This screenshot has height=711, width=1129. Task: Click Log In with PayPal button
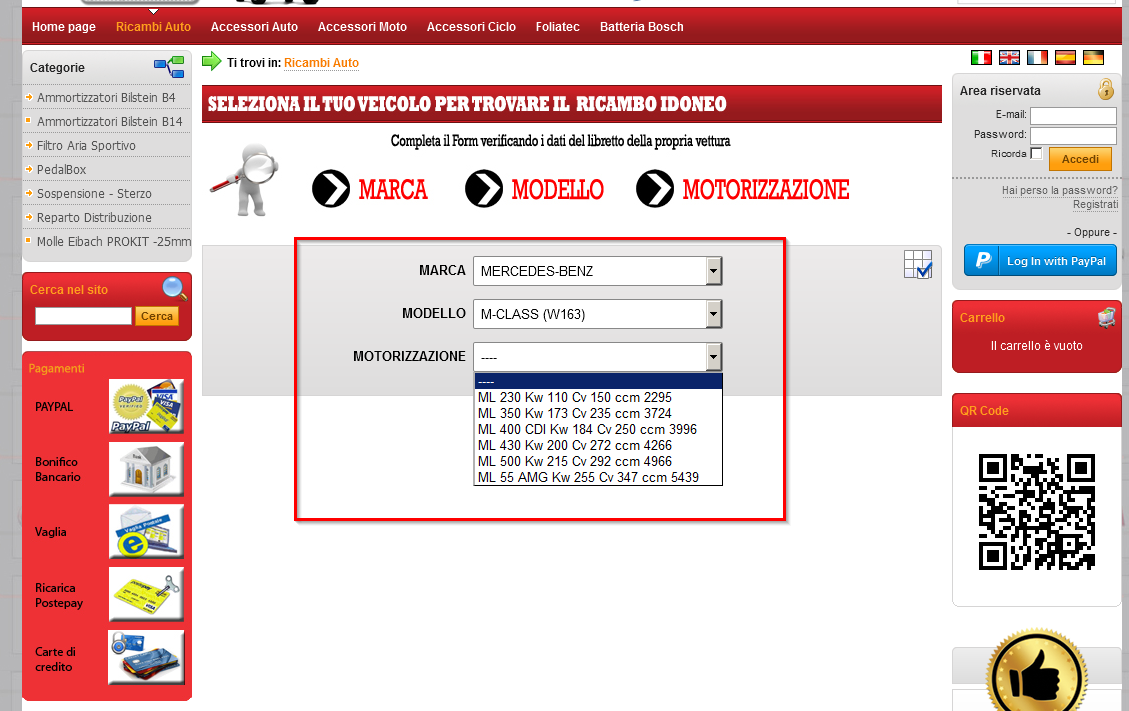1040,261
